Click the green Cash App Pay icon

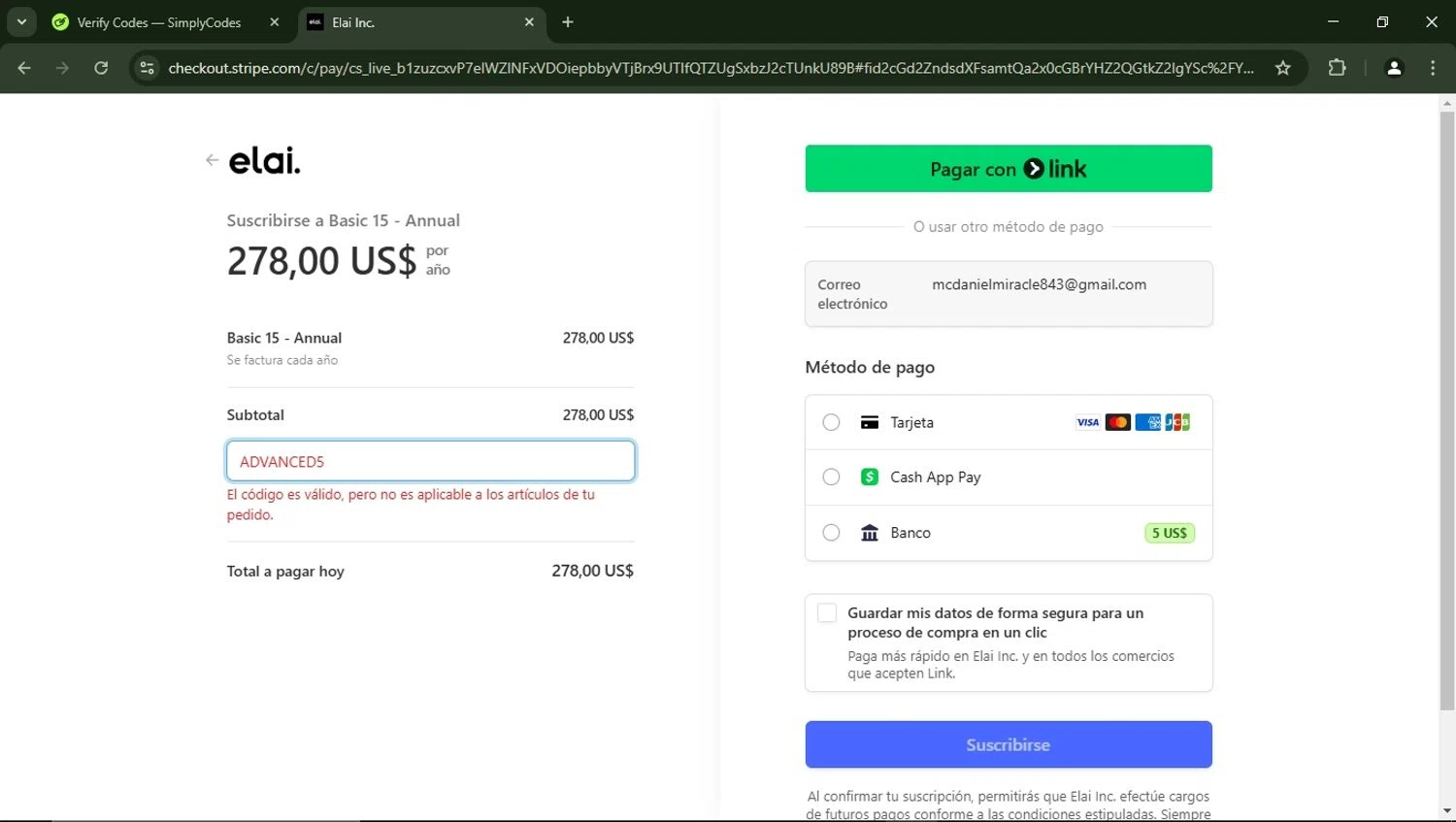tap(870, 477)
